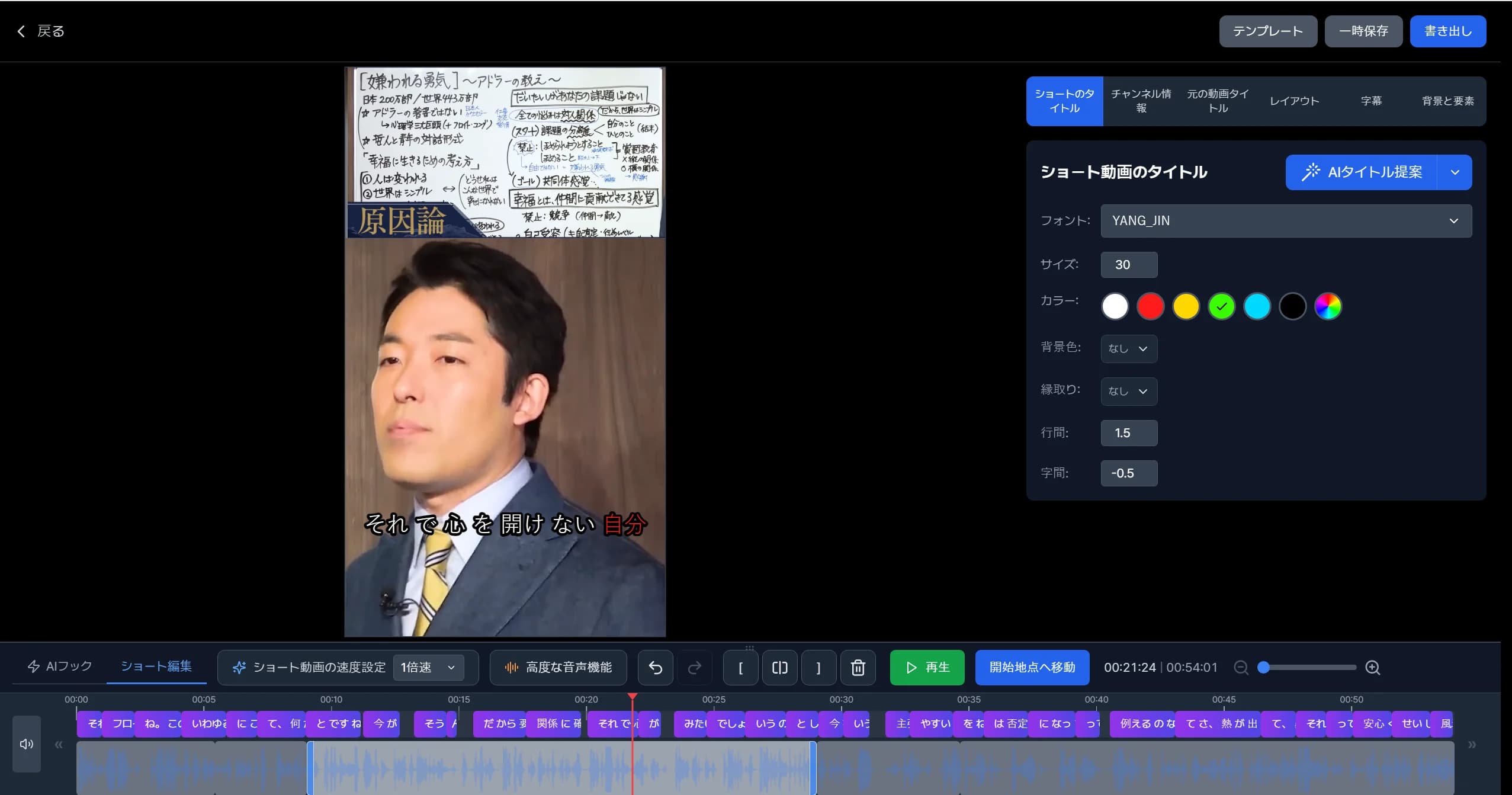1512x795 pixels.
Task: Select the green title color checkmark
Action: pyautogui.click(x=1221, y=306)
